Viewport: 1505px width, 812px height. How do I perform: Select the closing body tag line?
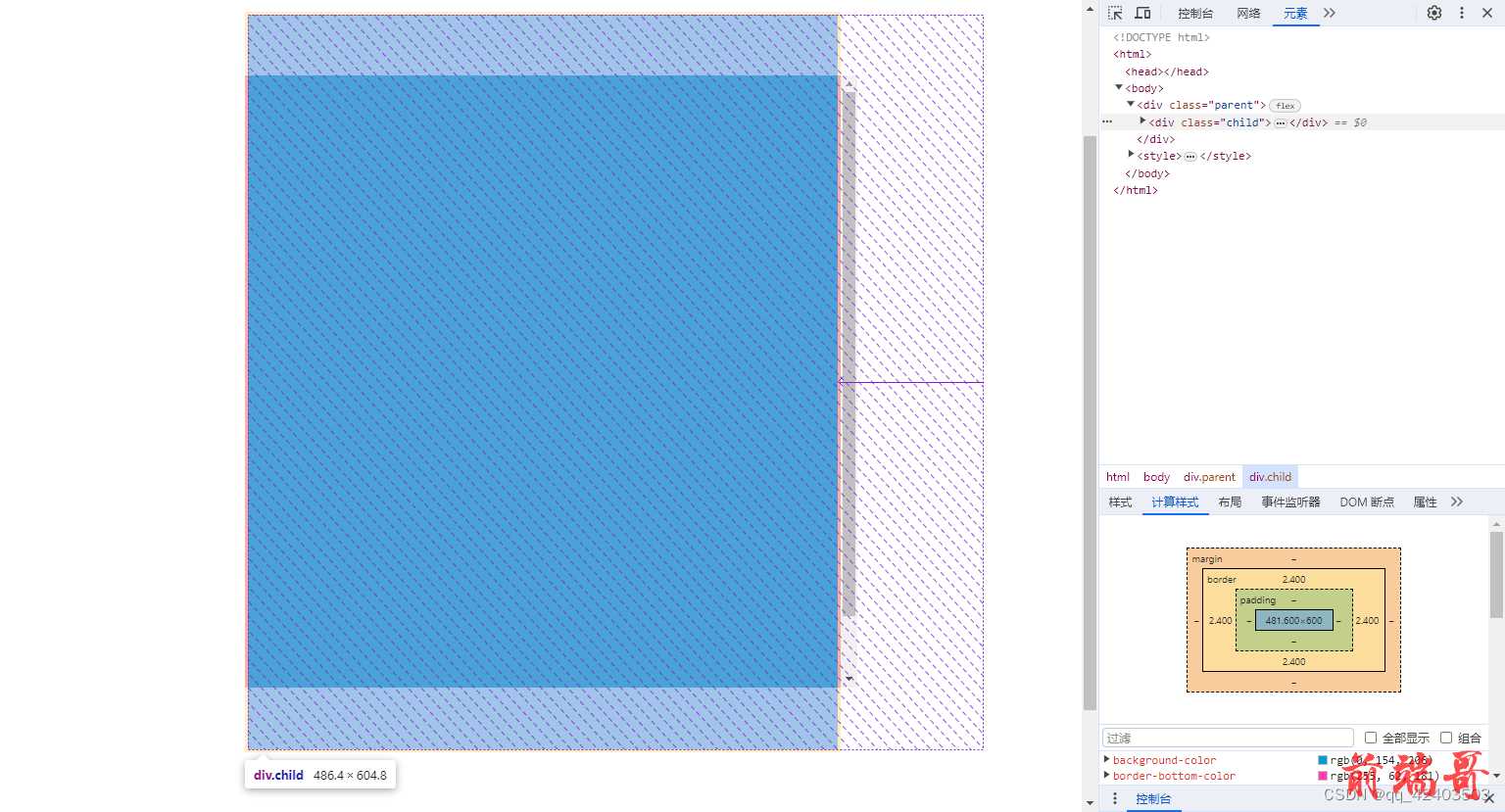pos(1147,173)
